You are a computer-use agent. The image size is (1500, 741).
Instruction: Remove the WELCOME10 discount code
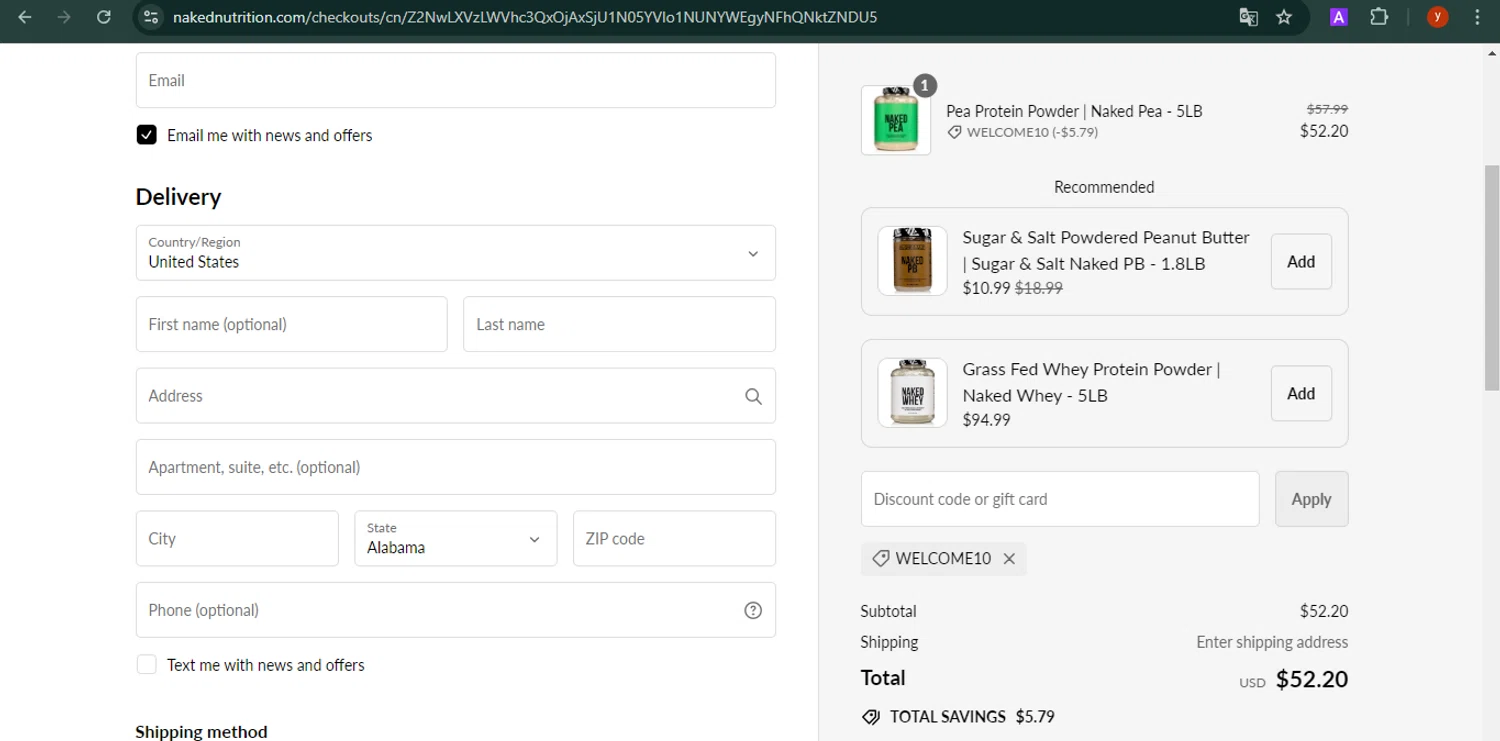pyautogui.click(x=1009, y=559)
